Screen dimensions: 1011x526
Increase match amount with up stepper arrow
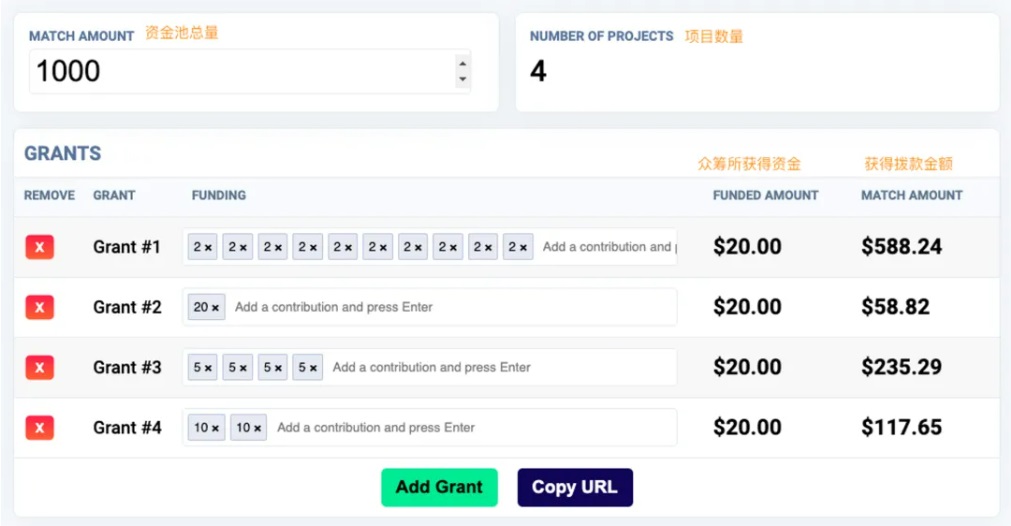pos(462,63)
